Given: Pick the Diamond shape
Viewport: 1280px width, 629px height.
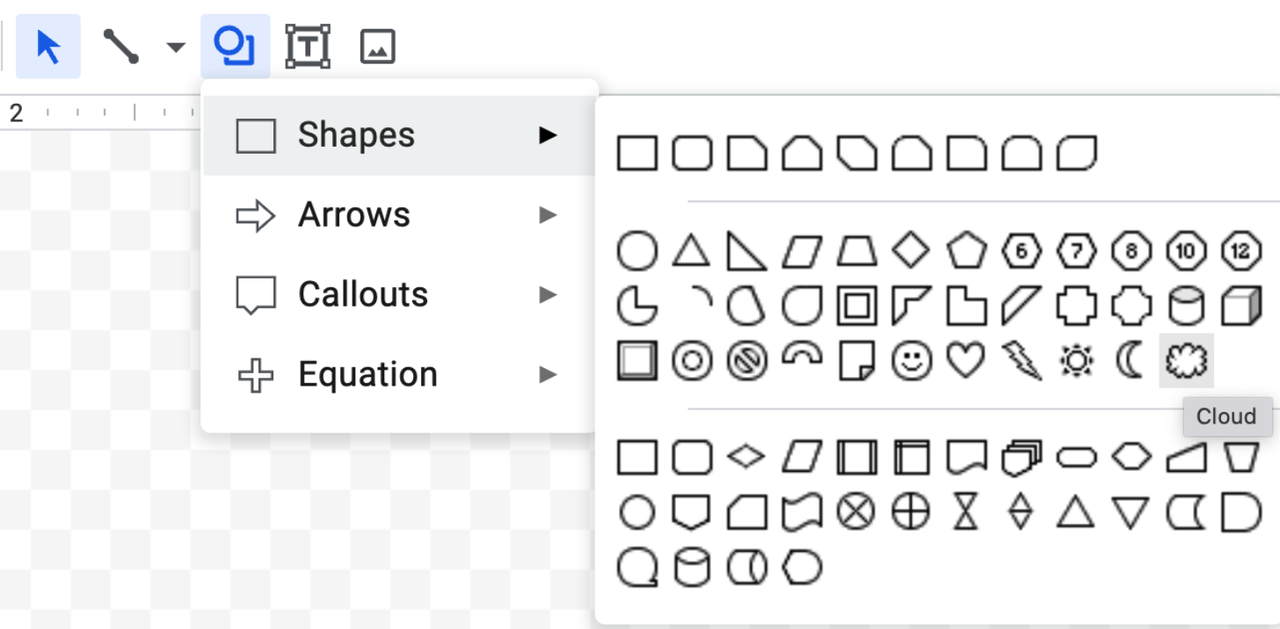Looking at the screenshot, I should [x=910, y=251].
